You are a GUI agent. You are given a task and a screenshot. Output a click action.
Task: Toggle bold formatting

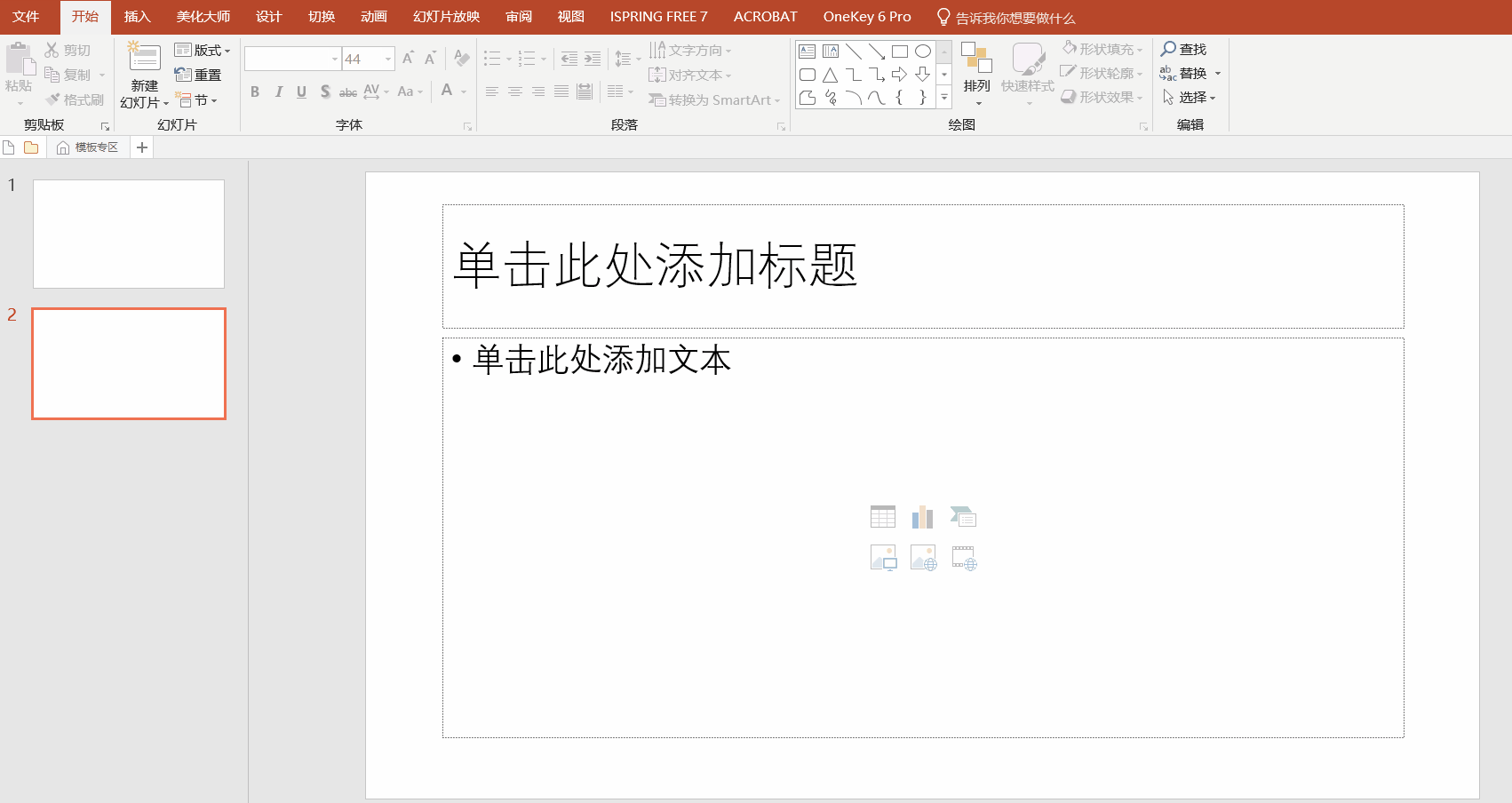click(254, 91)
